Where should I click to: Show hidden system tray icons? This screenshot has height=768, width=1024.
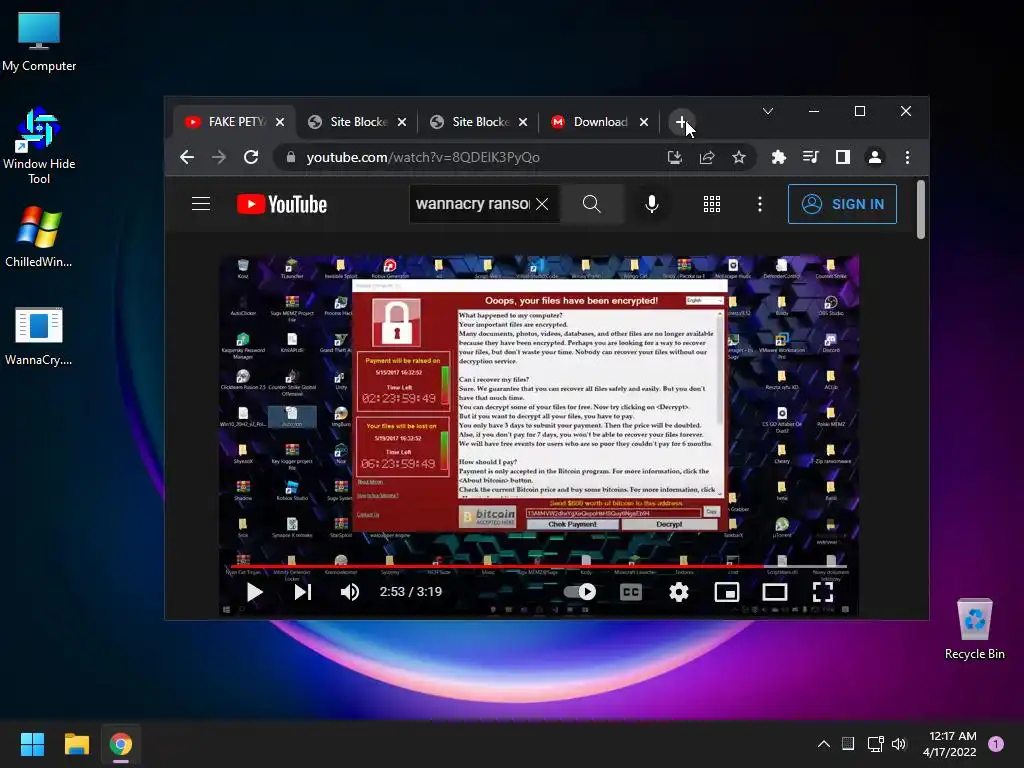pos(824,744)
